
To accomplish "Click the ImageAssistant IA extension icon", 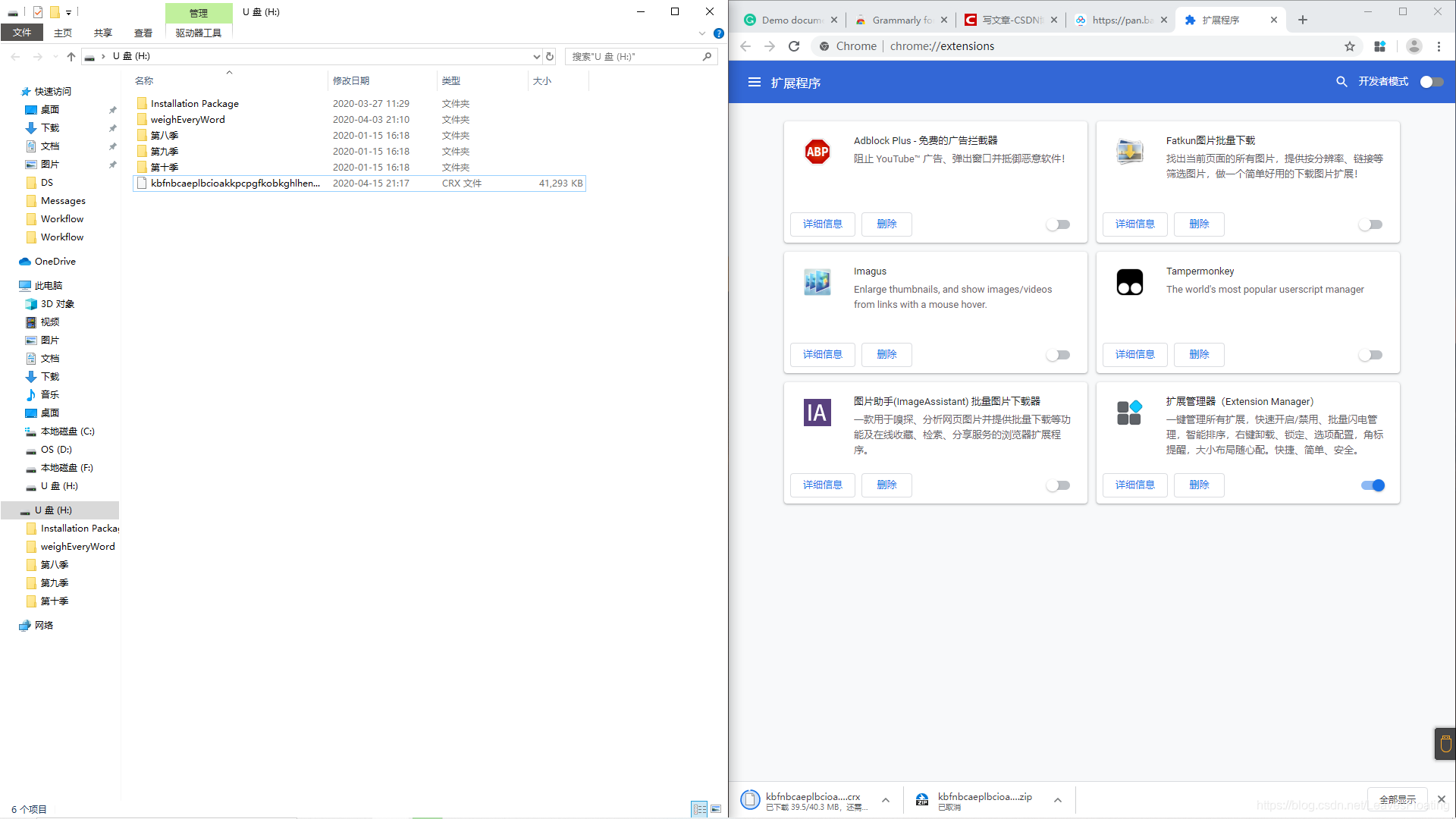I will point(817,413).
